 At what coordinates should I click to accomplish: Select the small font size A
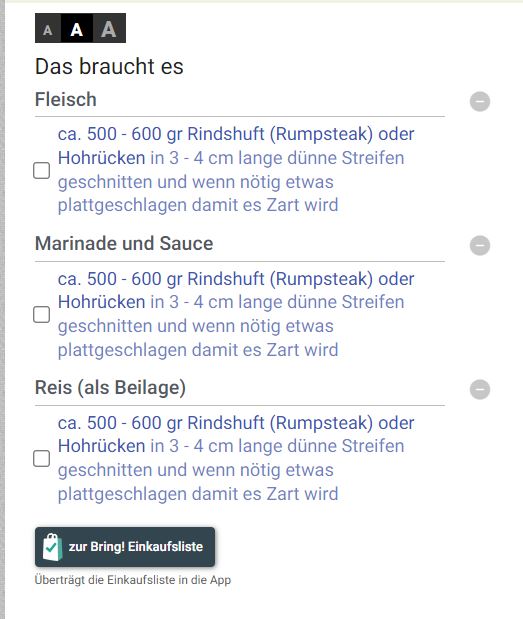coord(48,28)
